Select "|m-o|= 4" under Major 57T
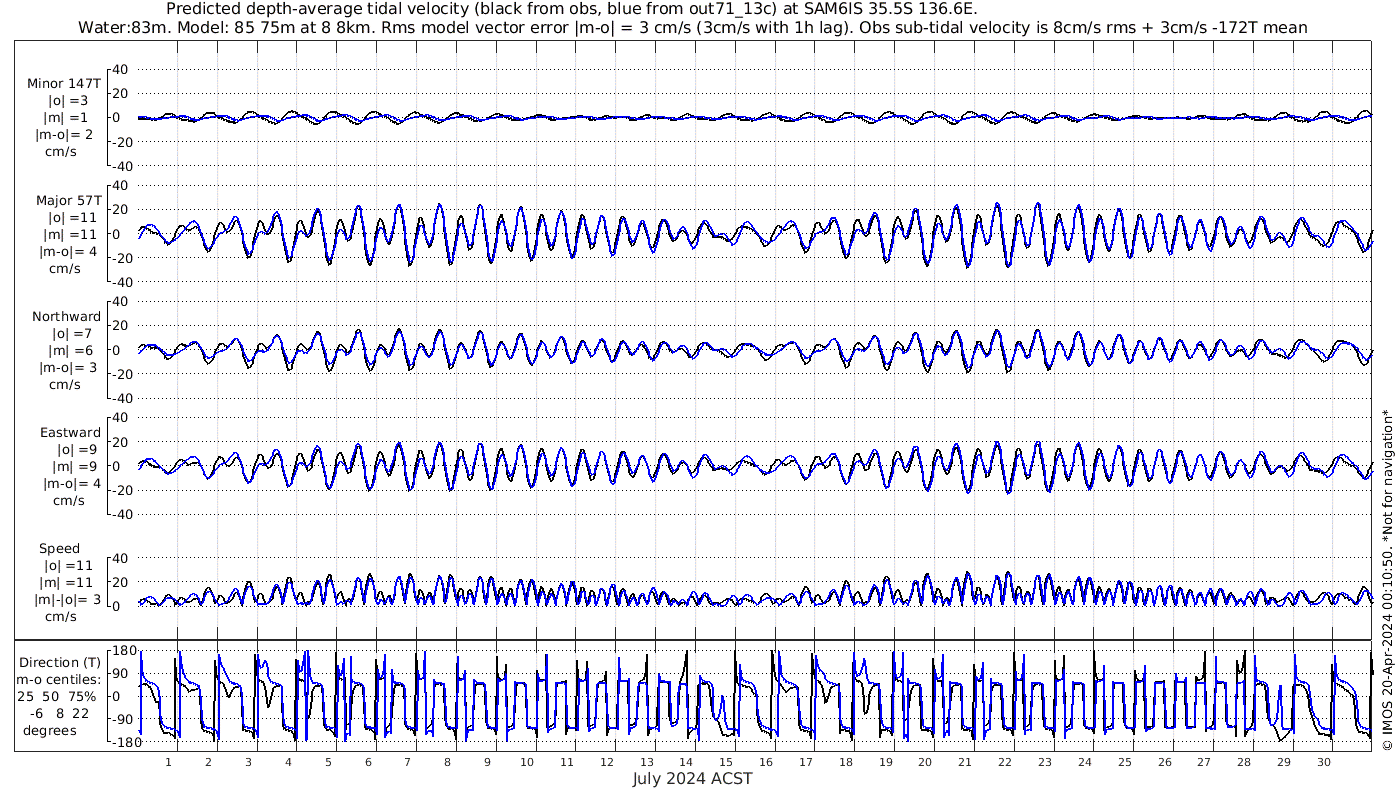This screenshot has width=1400, height=800. tap(66, 251)
